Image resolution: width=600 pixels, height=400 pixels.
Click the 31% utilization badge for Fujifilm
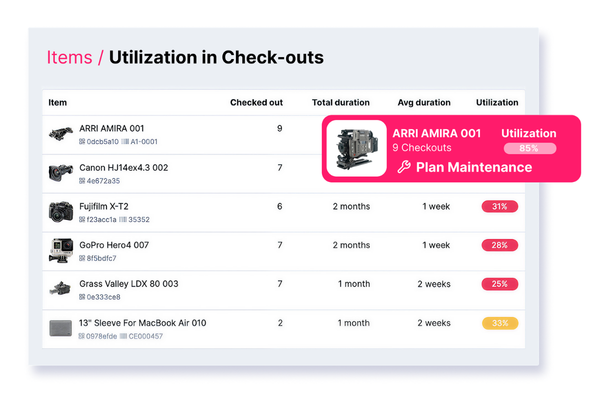tap(500, 207)
